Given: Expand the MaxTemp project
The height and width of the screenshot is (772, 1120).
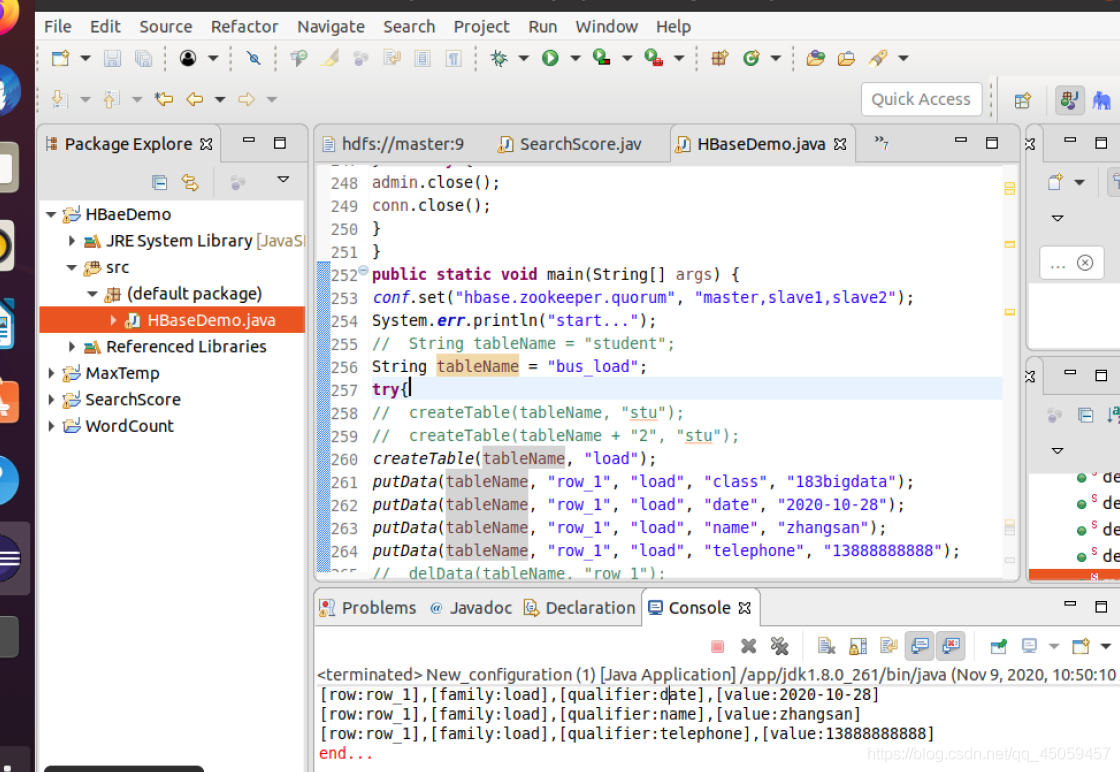Looking at the screenshot, I should coord(51,373).
